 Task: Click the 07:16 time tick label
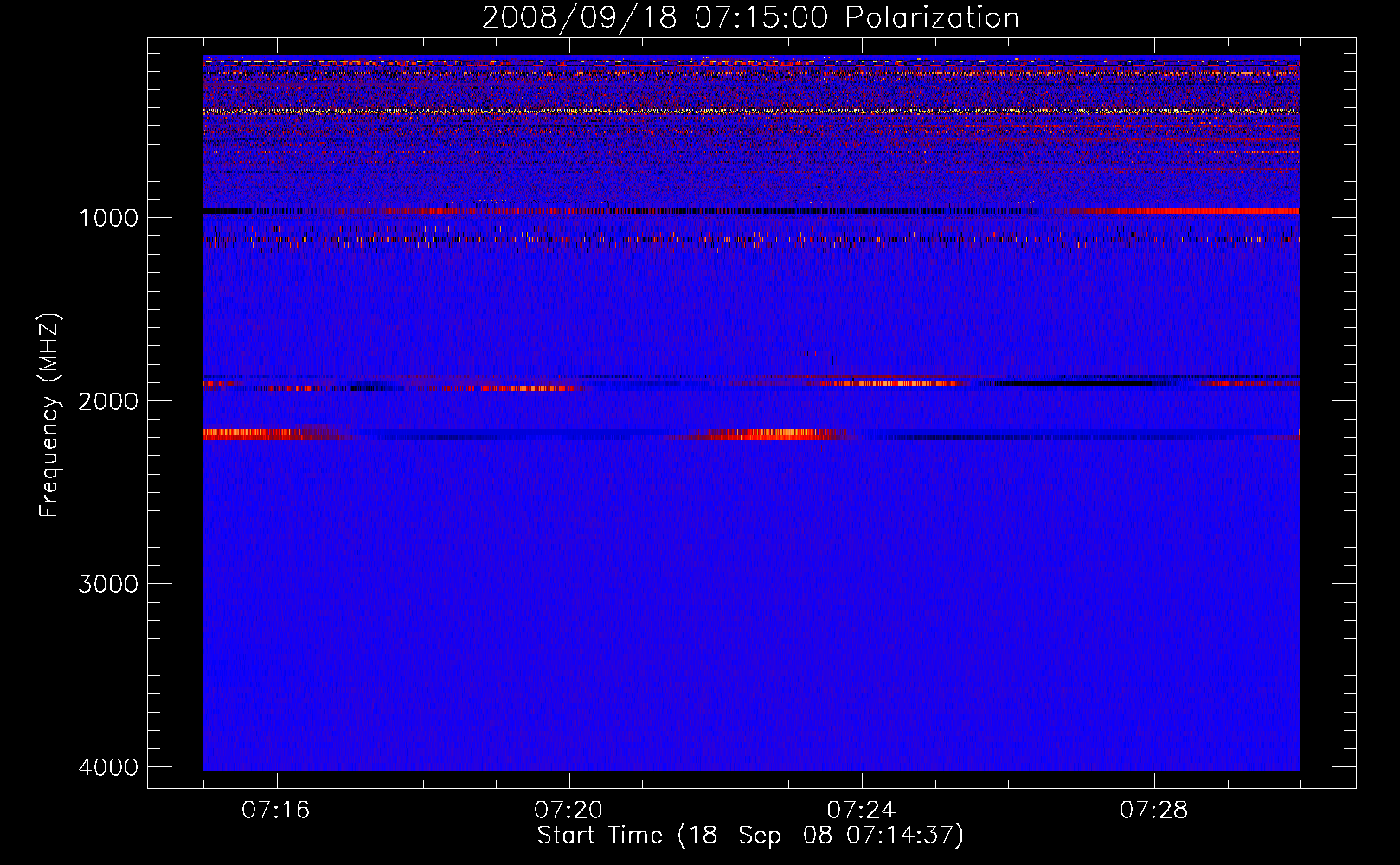[x=275, y=810]
